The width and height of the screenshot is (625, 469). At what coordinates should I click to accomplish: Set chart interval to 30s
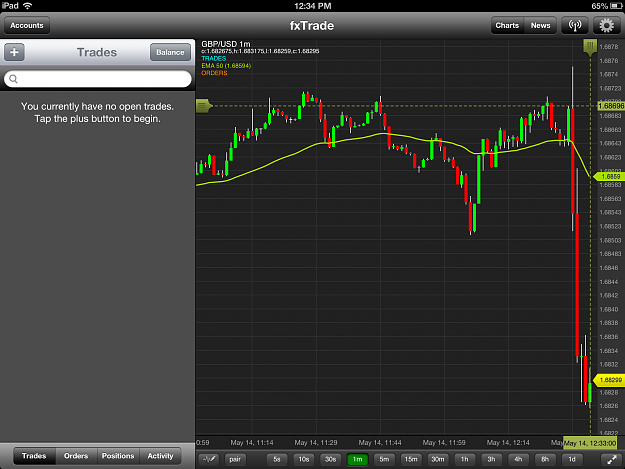tap(330, 459)
